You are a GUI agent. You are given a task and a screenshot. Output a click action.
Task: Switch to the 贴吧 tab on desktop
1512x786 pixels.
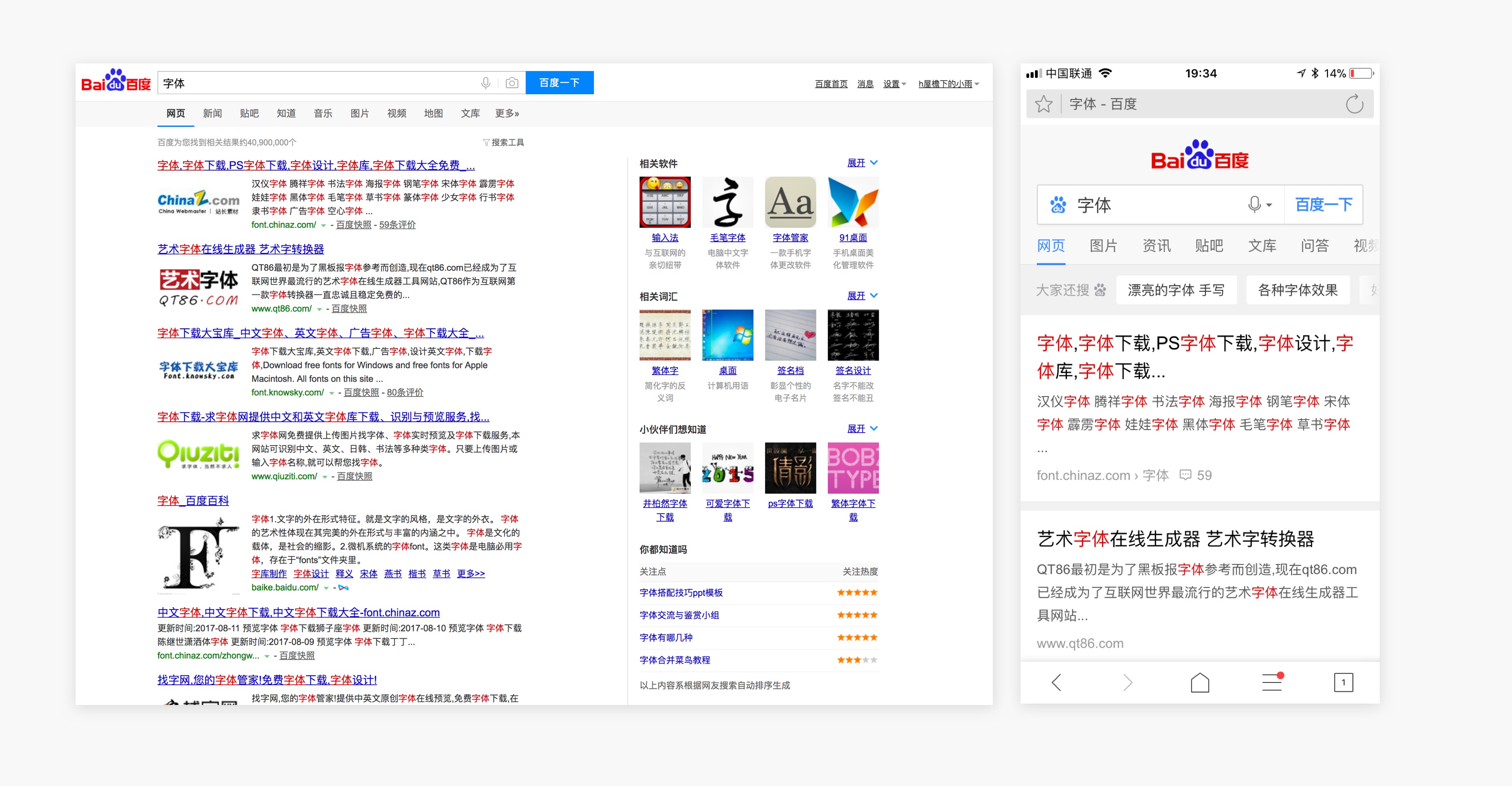point(249,113)
